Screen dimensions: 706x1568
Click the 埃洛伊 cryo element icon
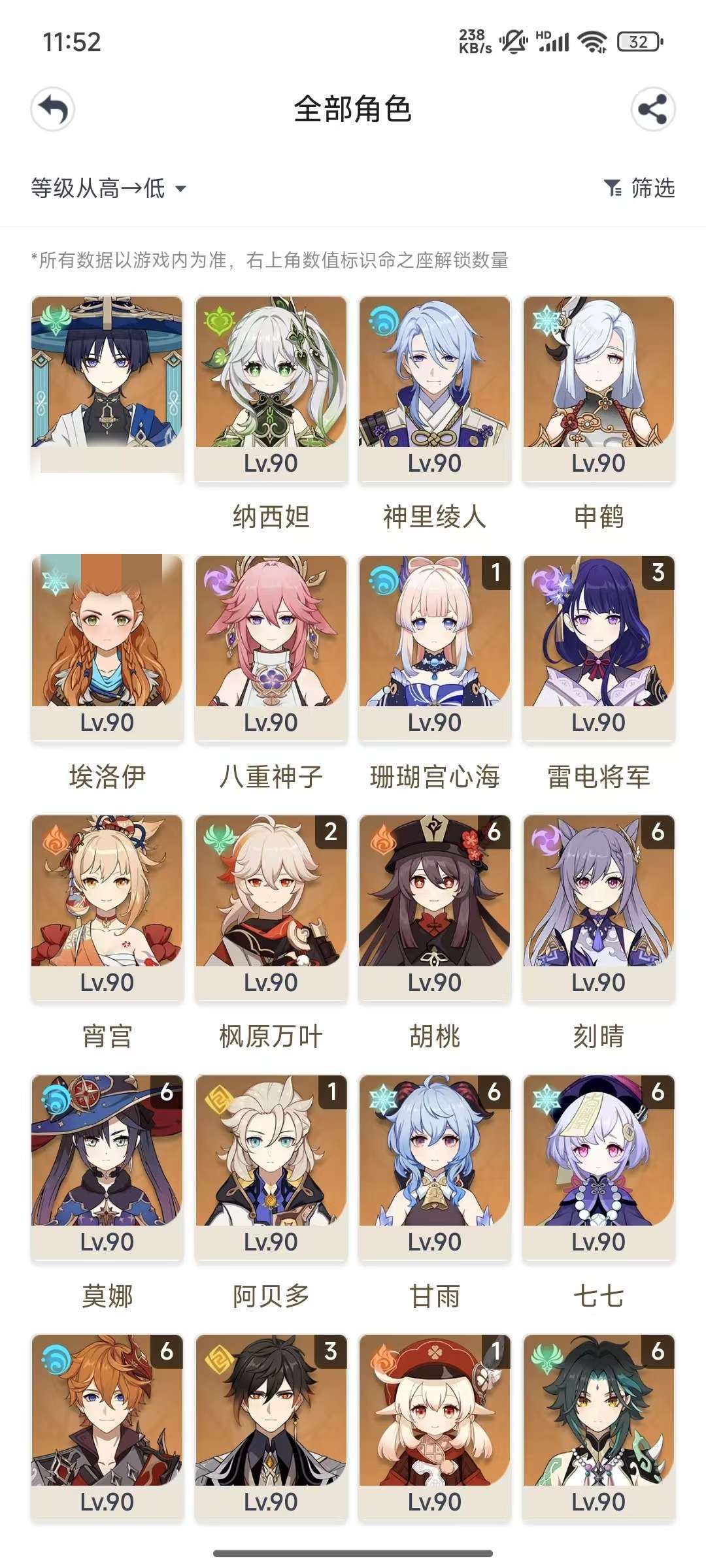[x=55, y=581]
